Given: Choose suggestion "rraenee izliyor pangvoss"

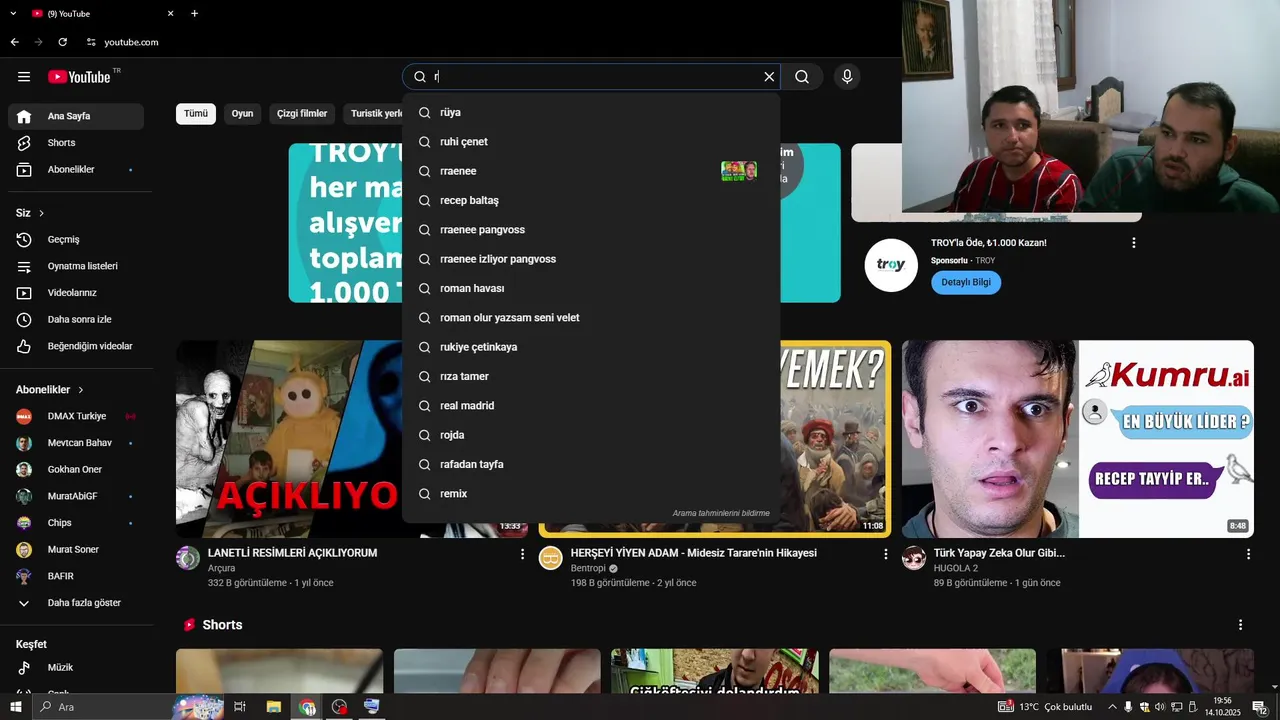Looking at the screenshot, I should [x=591, y=259].
